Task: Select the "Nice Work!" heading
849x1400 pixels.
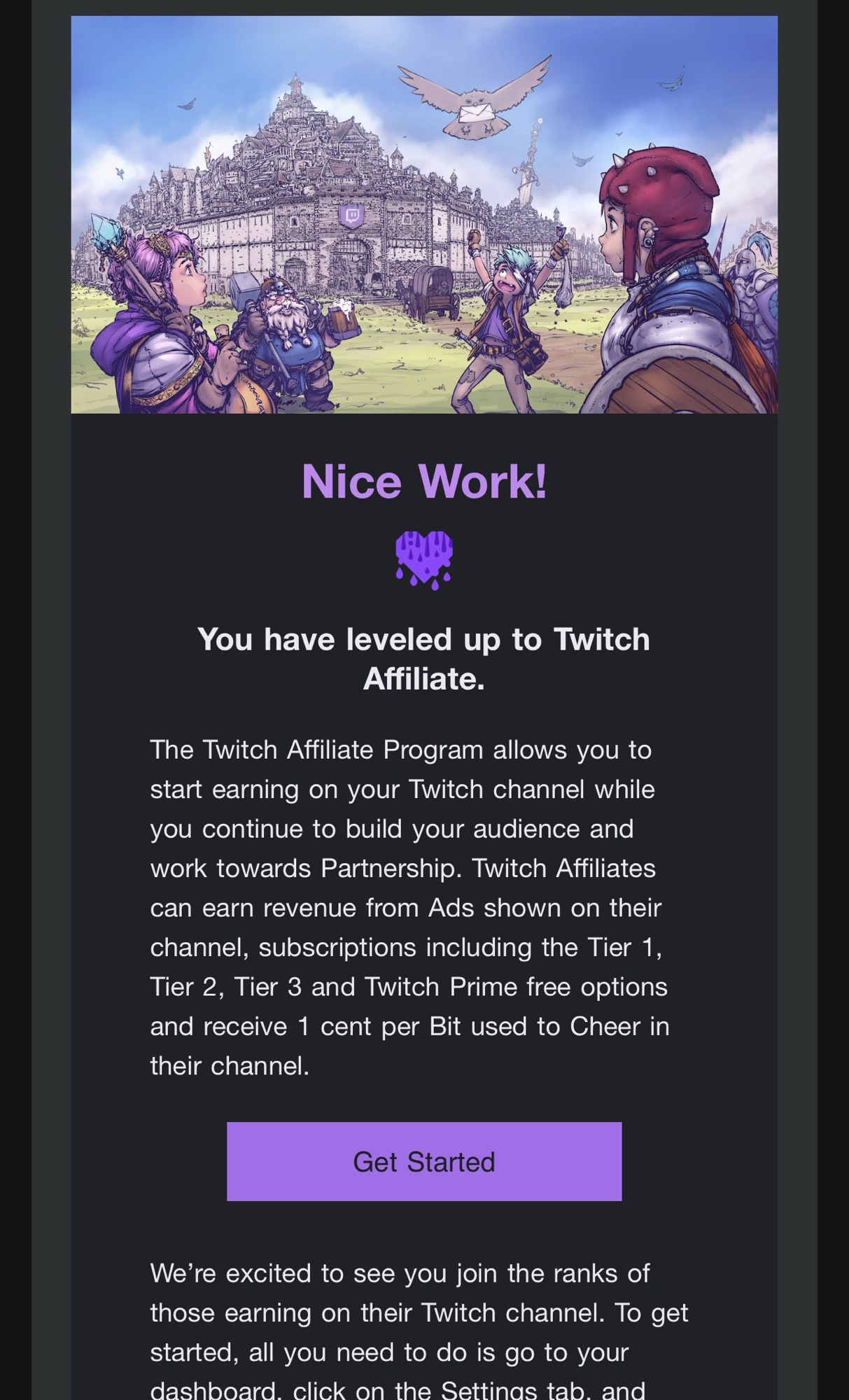Action: (424, 482)
